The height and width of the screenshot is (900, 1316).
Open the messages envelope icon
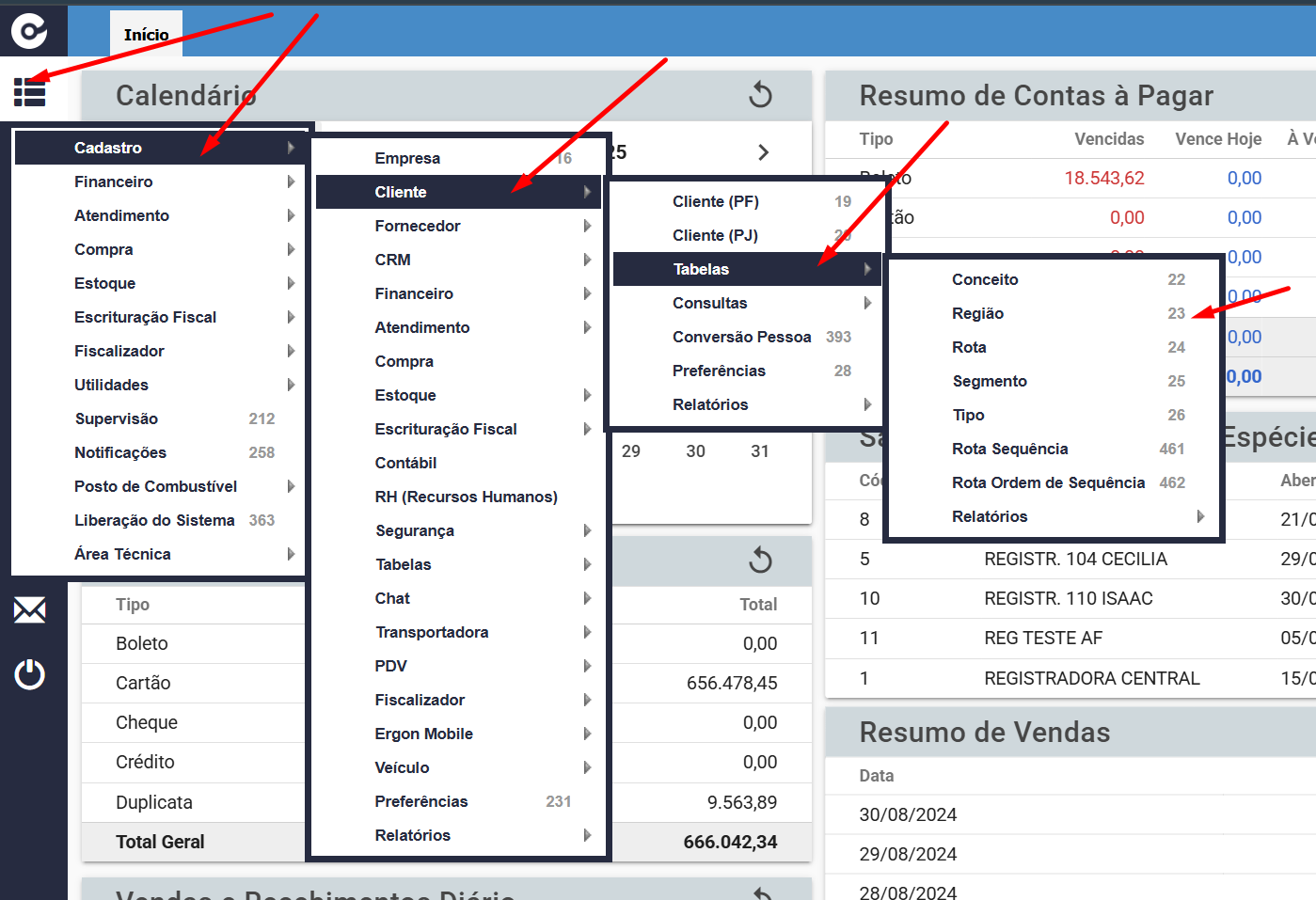point(30,610)
